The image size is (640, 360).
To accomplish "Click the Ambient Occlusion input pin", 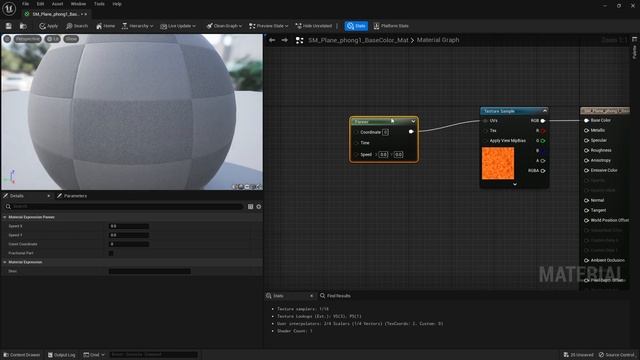I will pos(586,260).
